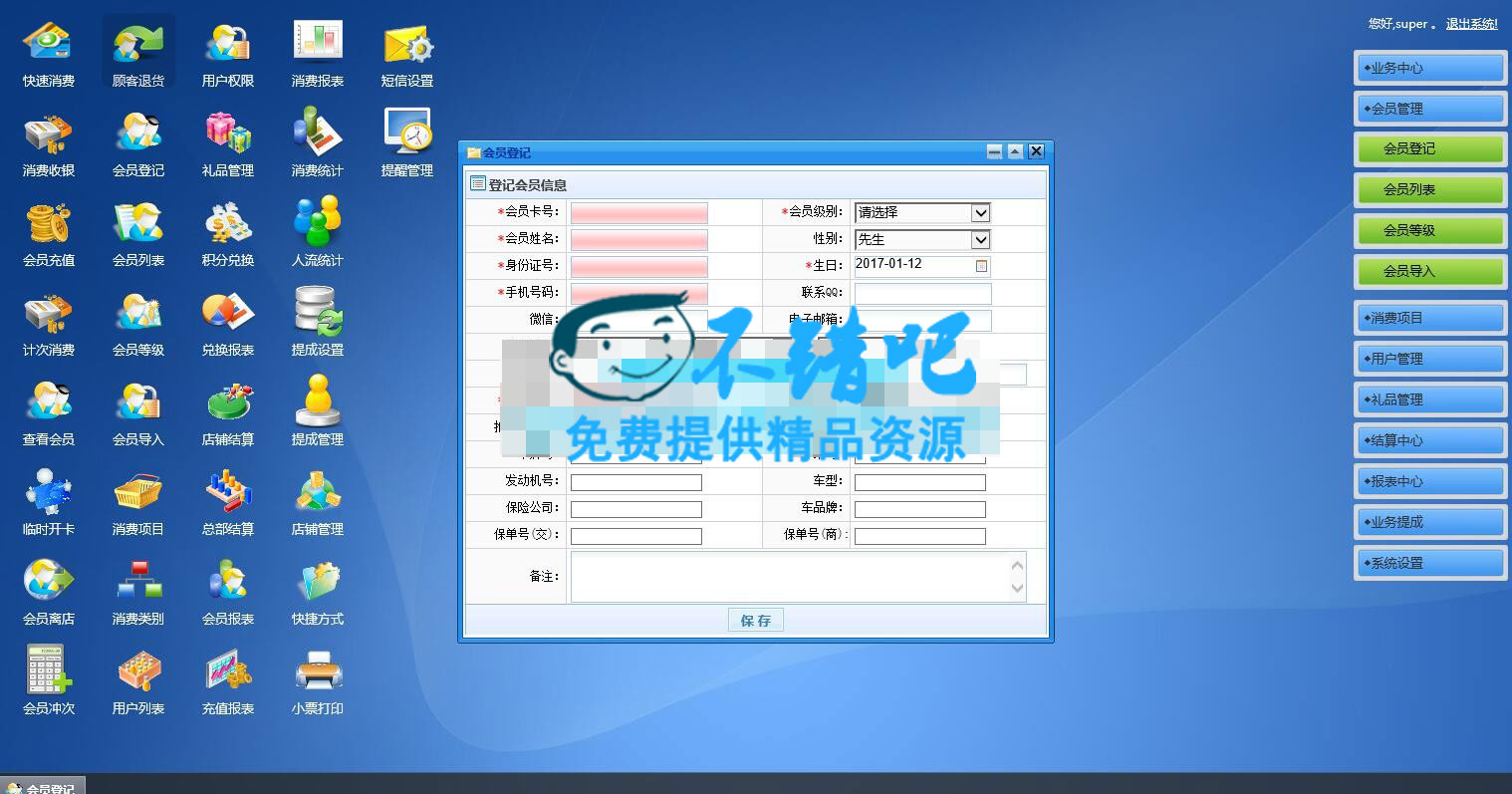The image size is (1512, 794).
Task: Open 兑换报表 pie chart icon
Action: pos(227,324)
